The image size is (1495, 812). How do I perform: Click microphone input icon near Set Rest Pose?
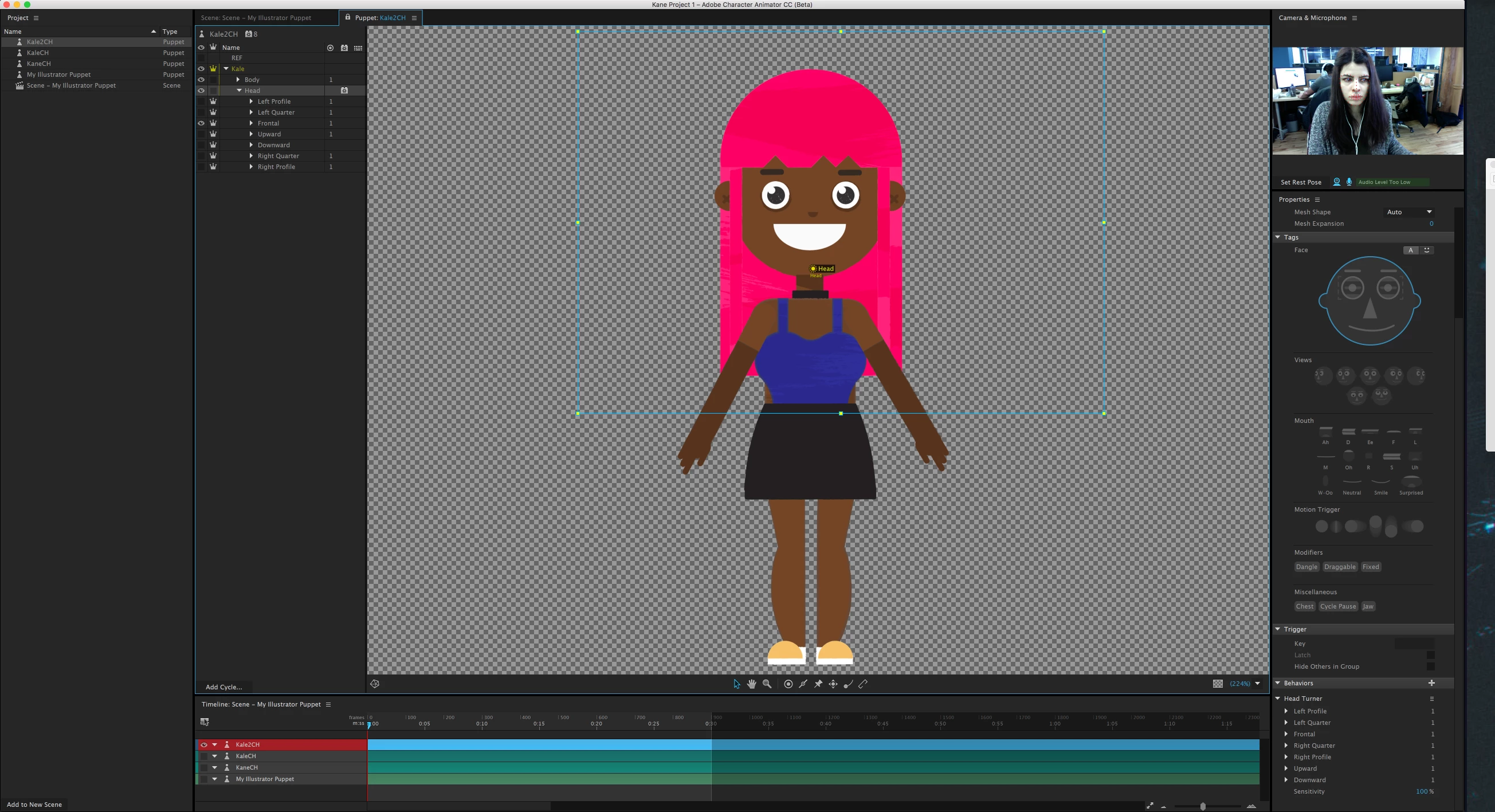(1349, 182)
